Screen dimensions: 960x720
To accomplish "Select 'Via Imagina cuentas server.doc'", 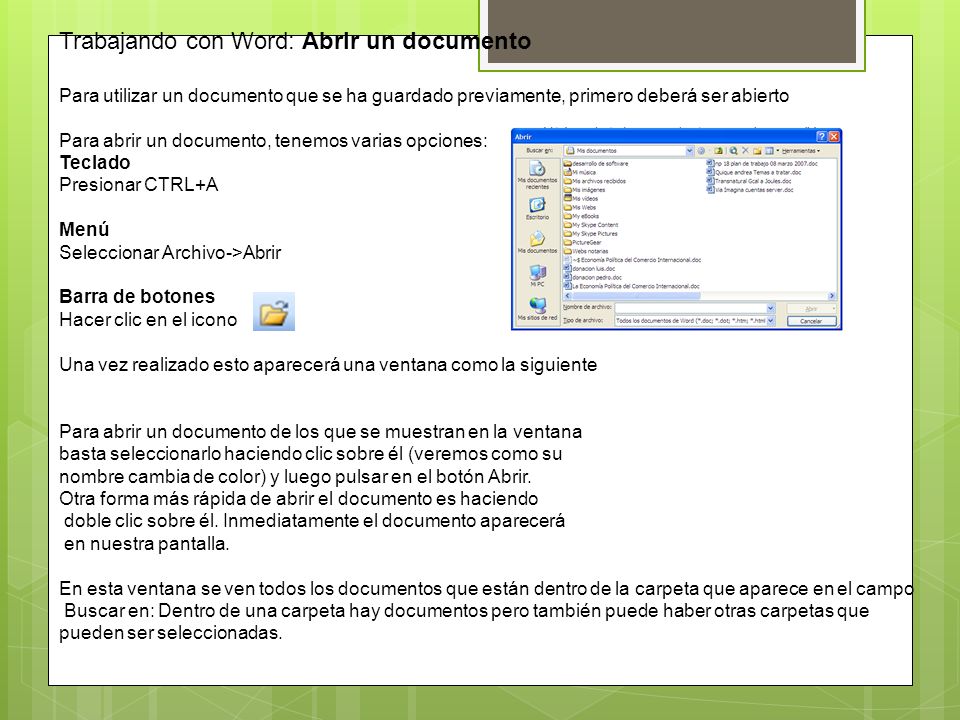I will pos(750,190).
